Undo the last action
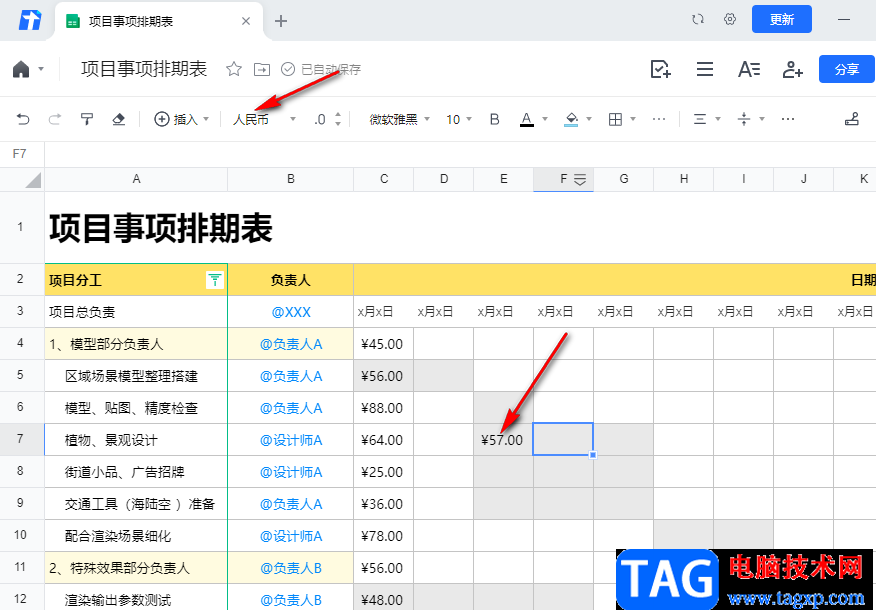Viewport: 876px width, 610px height. coord(23,119)
